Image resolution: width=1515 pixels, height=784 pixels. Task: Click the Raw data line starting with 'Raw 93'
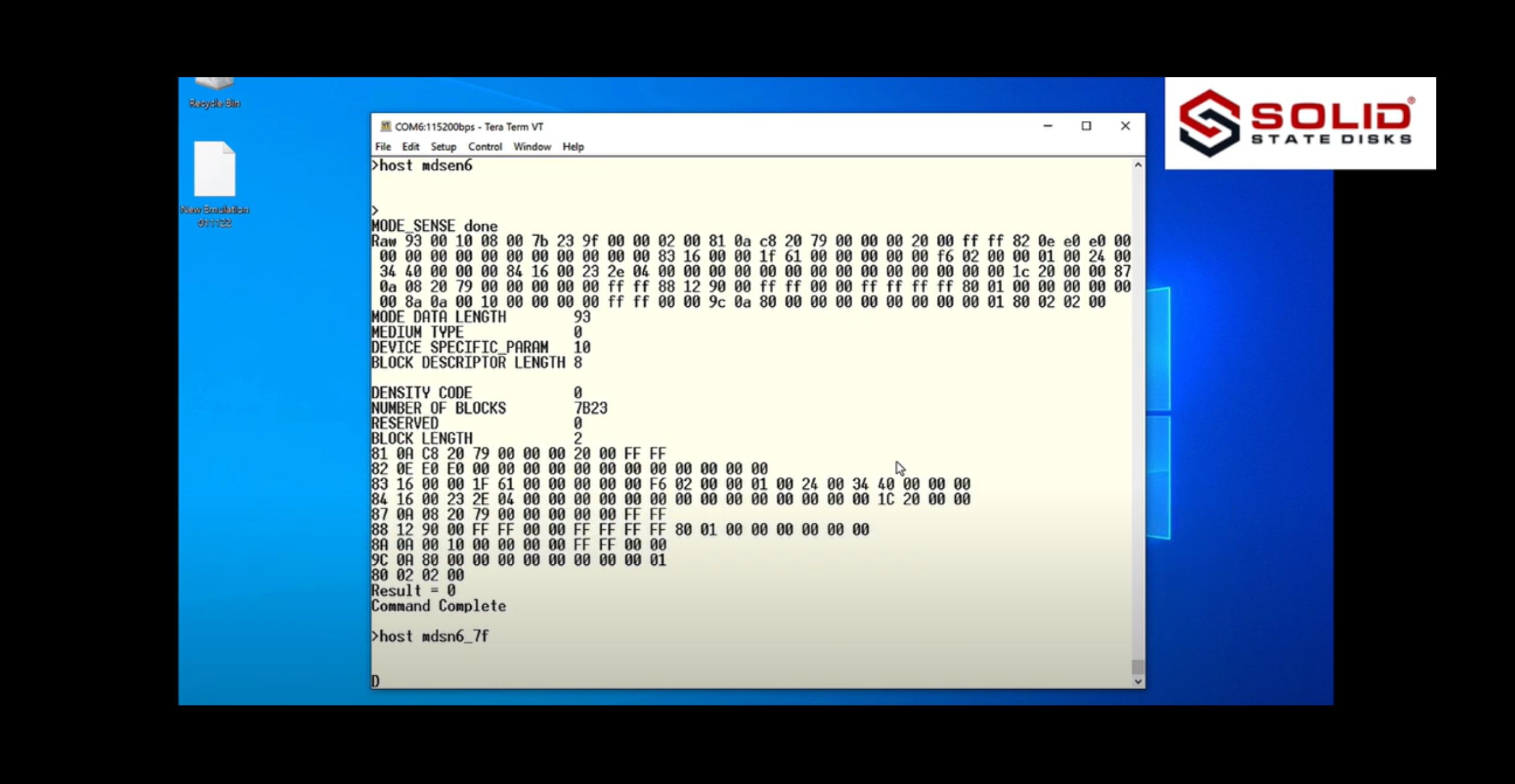click(751, 242)
